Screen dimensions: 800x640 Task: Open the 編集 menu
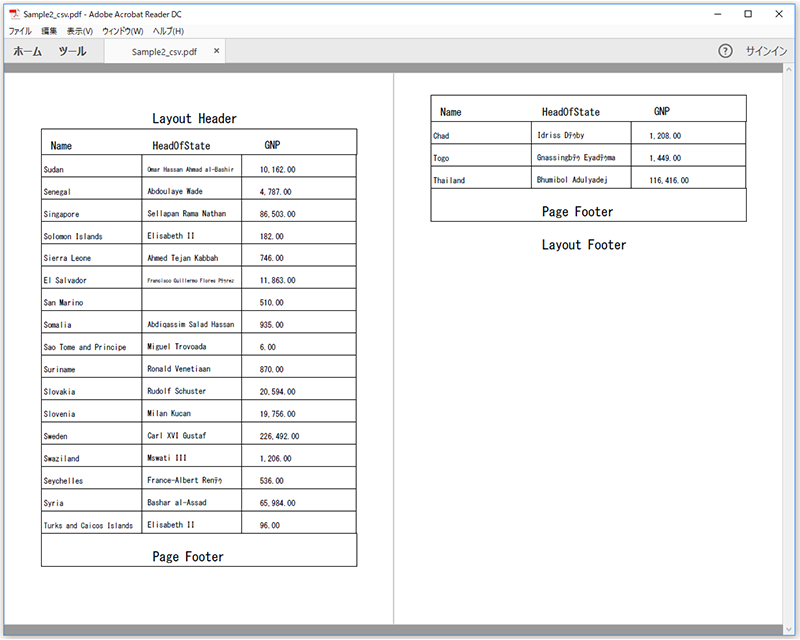tap(49, 32)
